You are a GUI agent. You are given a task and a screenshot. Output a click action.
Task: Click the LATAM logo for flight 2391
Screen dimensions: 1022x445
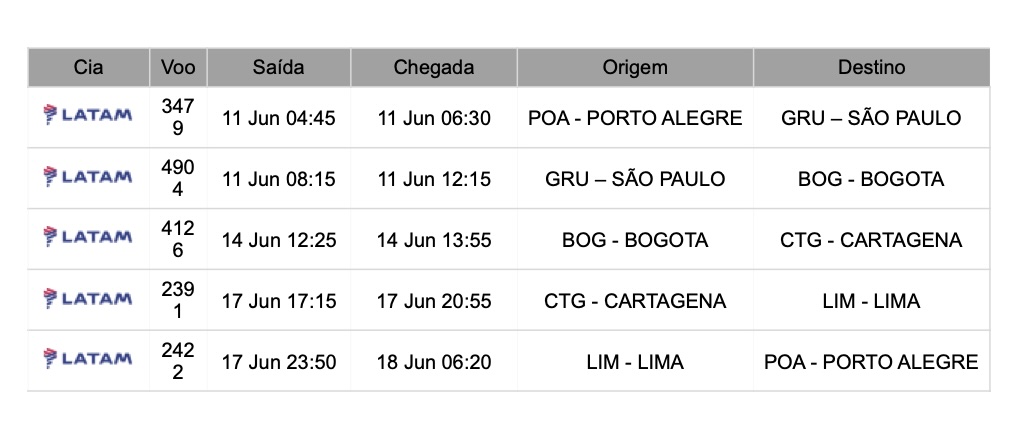pyautogui.click(x=88, y=299)
